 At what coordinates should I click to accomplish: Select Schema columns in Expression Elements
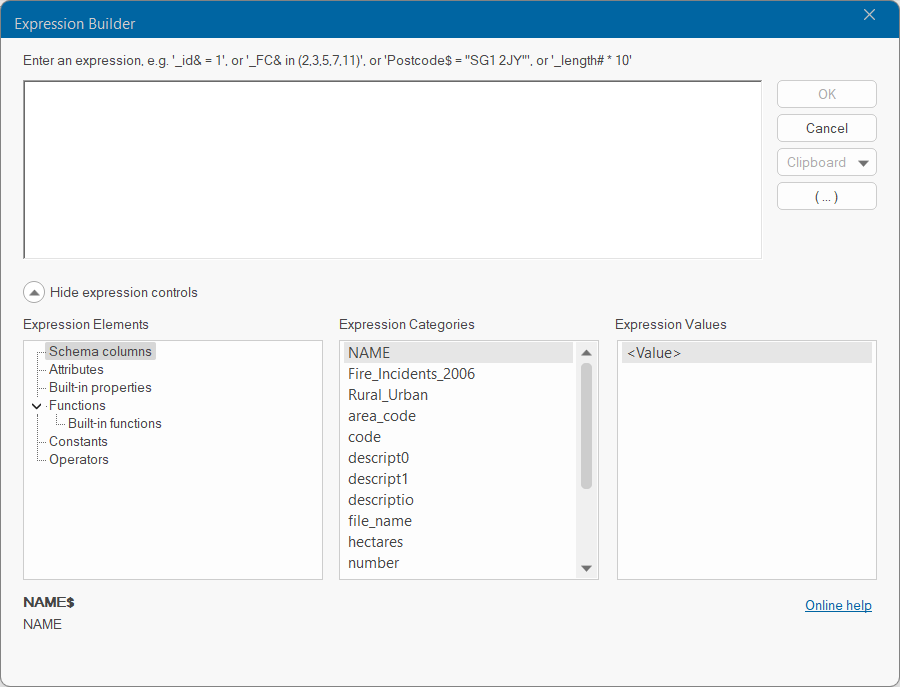coord(100,351)
